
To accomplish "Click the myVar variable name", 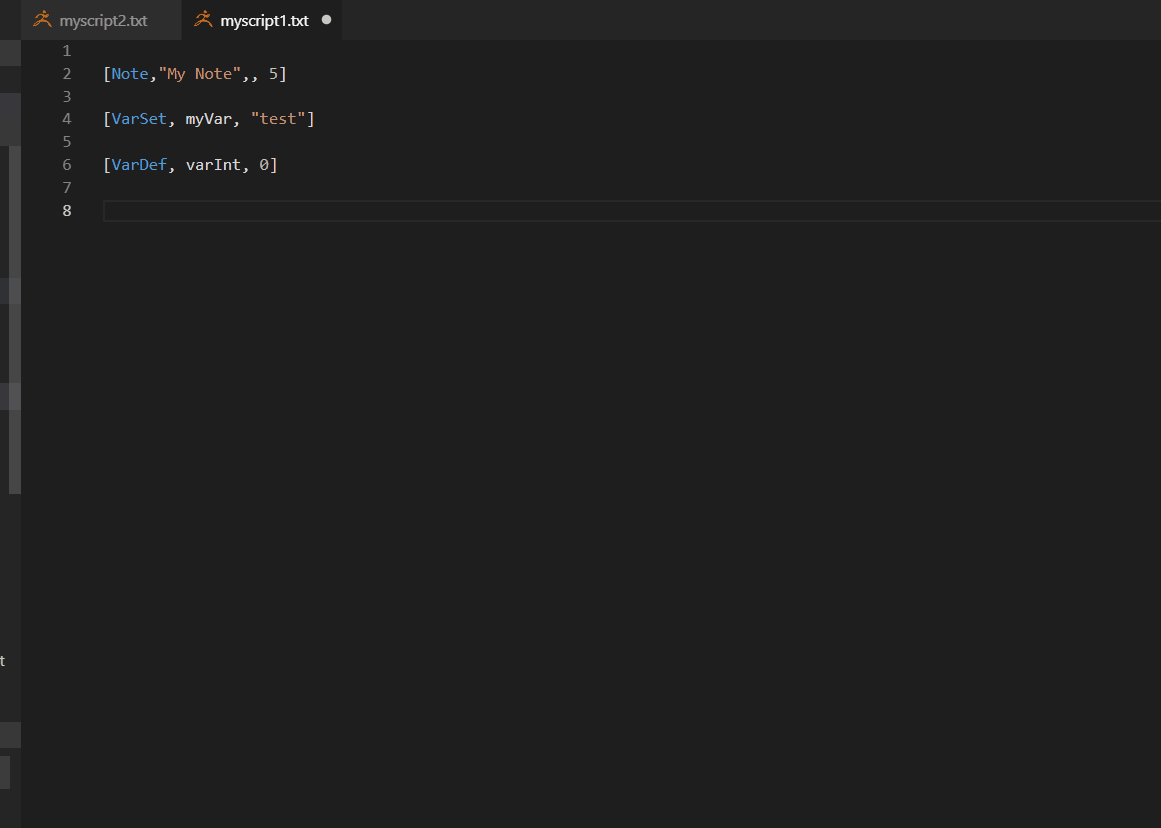I will coord(207,118).
